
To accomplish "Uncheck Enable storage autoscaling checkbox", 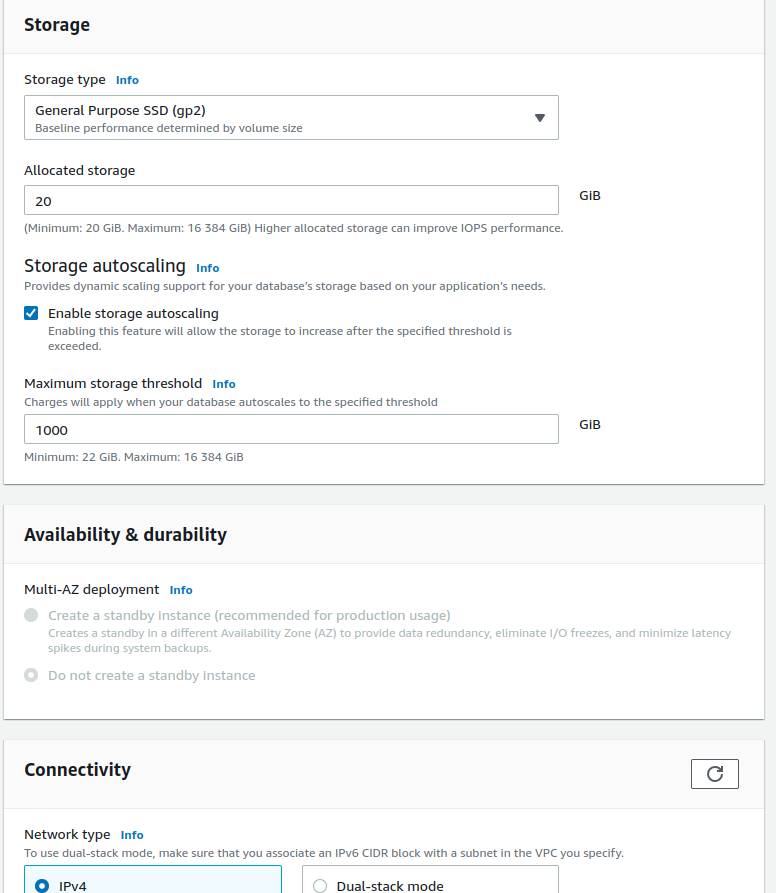I will [31, 313].
